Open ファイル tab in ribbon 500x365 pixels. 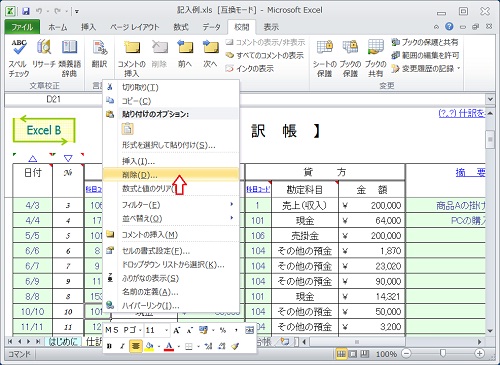22,27
